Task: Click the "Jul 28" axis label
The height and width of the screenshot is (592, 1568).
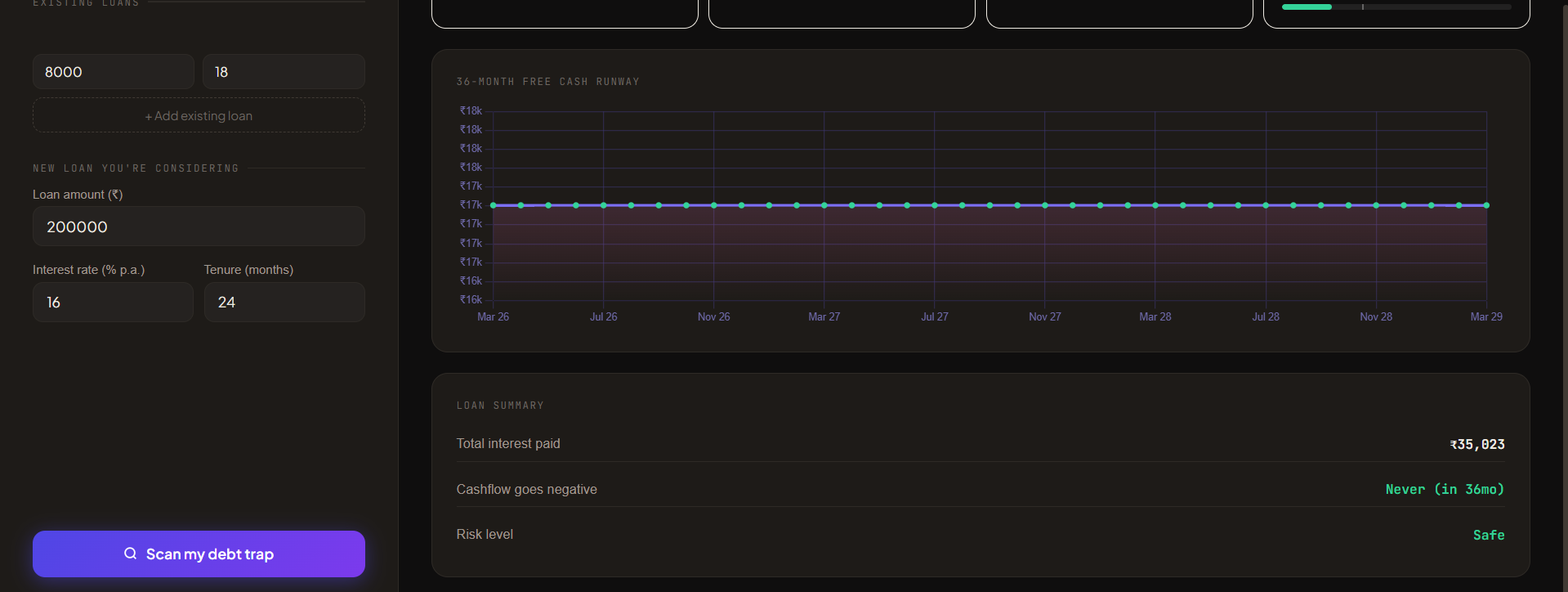Action: click(x=1266, y=316)
